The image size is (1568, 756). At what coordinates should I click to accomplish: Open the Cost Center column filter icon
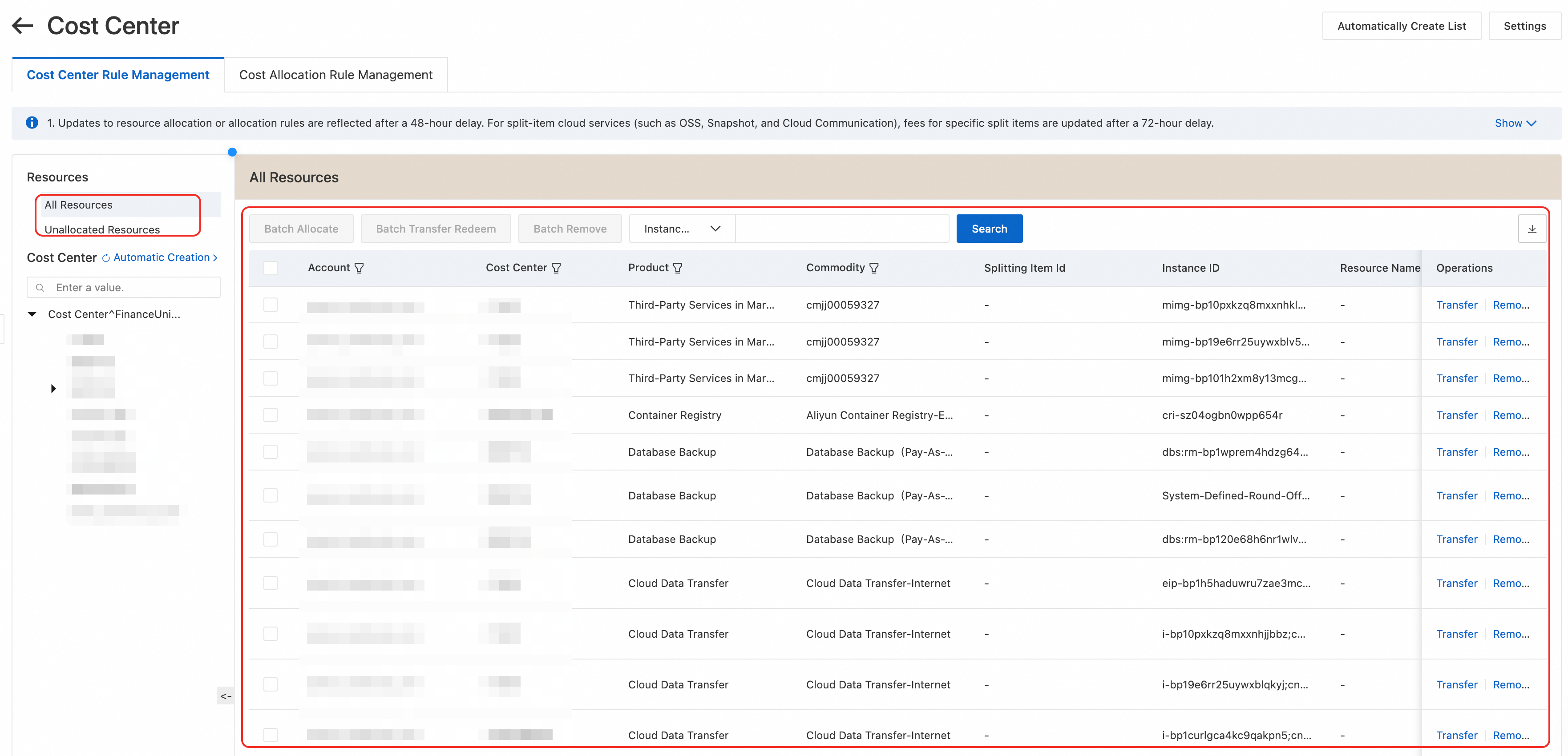(556, 268)
